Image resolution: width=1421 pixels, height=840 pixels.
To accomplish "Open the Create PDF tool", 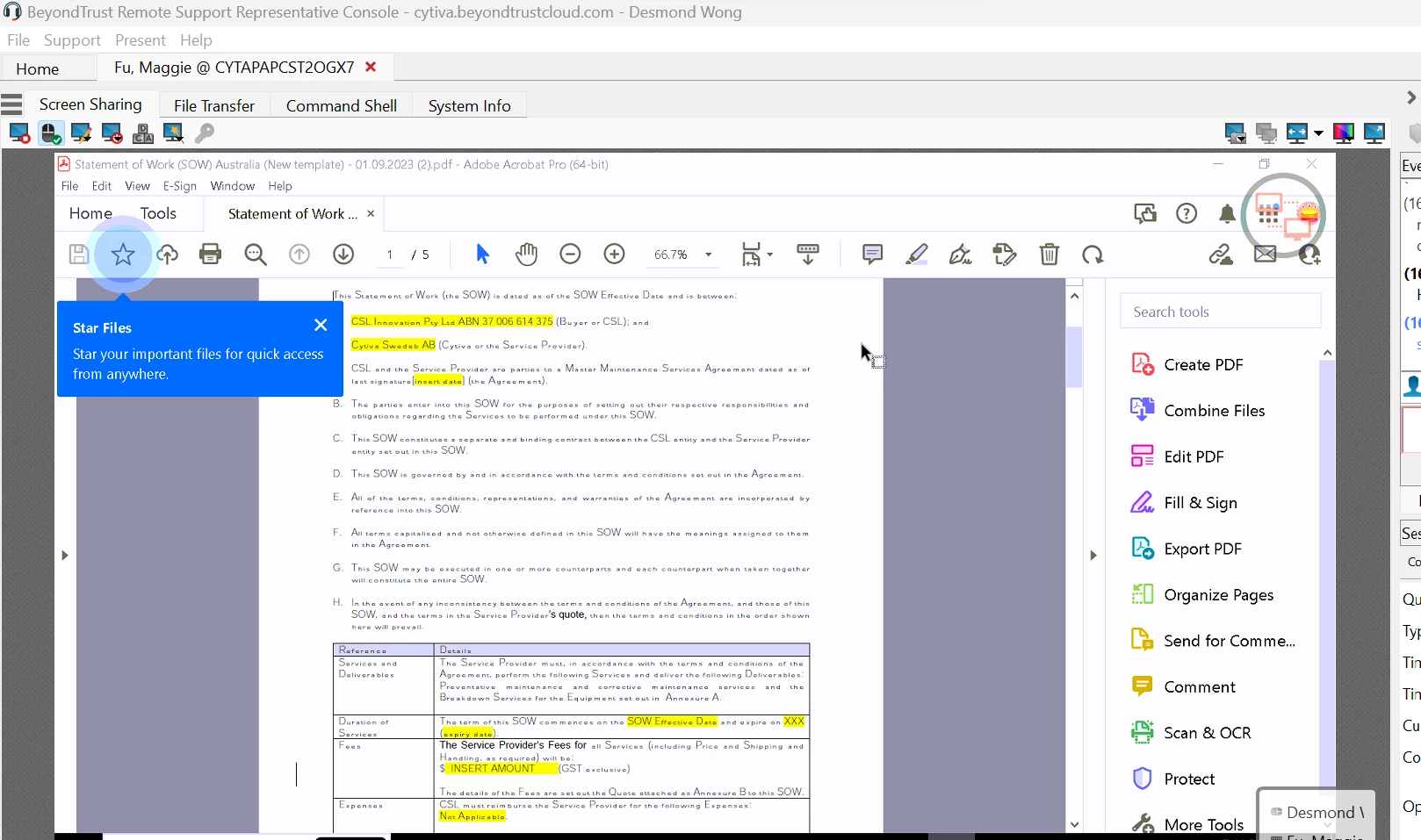I will click(1187, 364).
